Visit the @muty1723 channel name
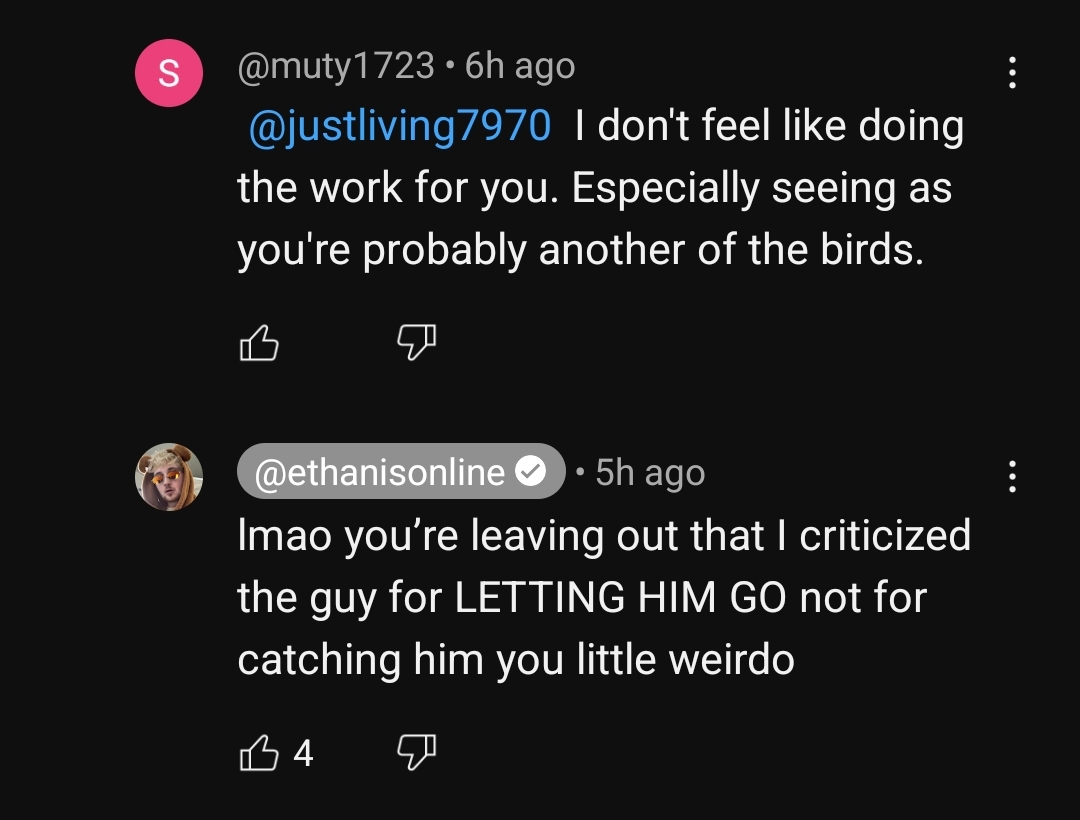 tap(336, 67)
